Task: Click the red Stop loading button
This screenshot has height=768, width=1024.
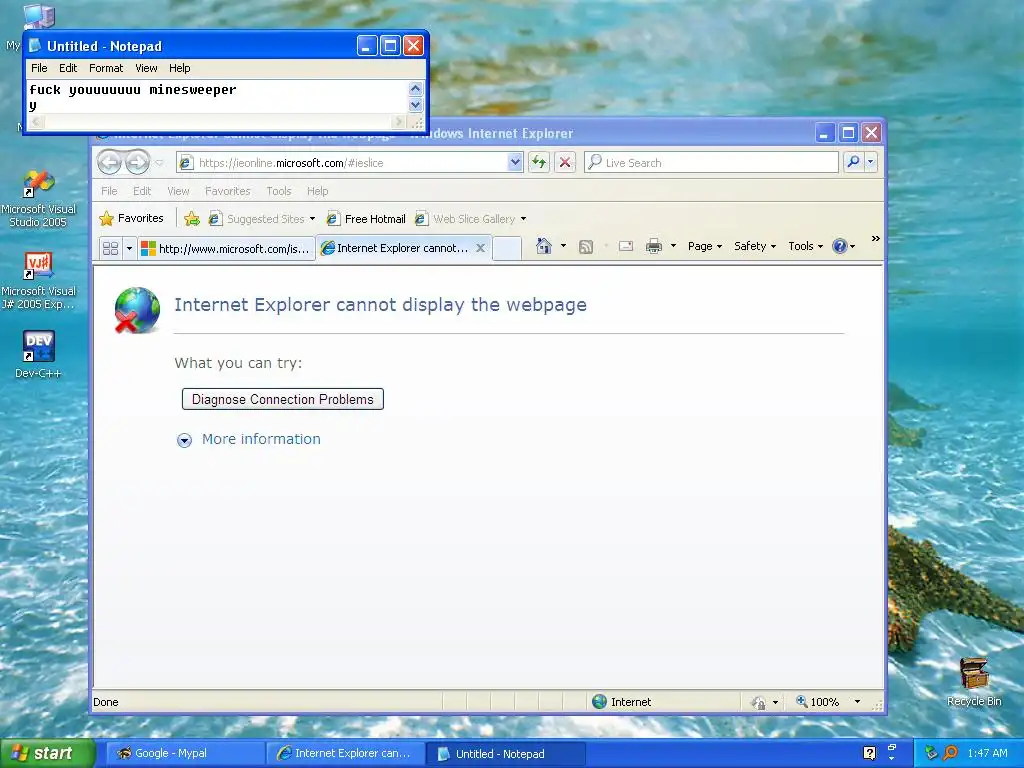Action: coord(565,162)
